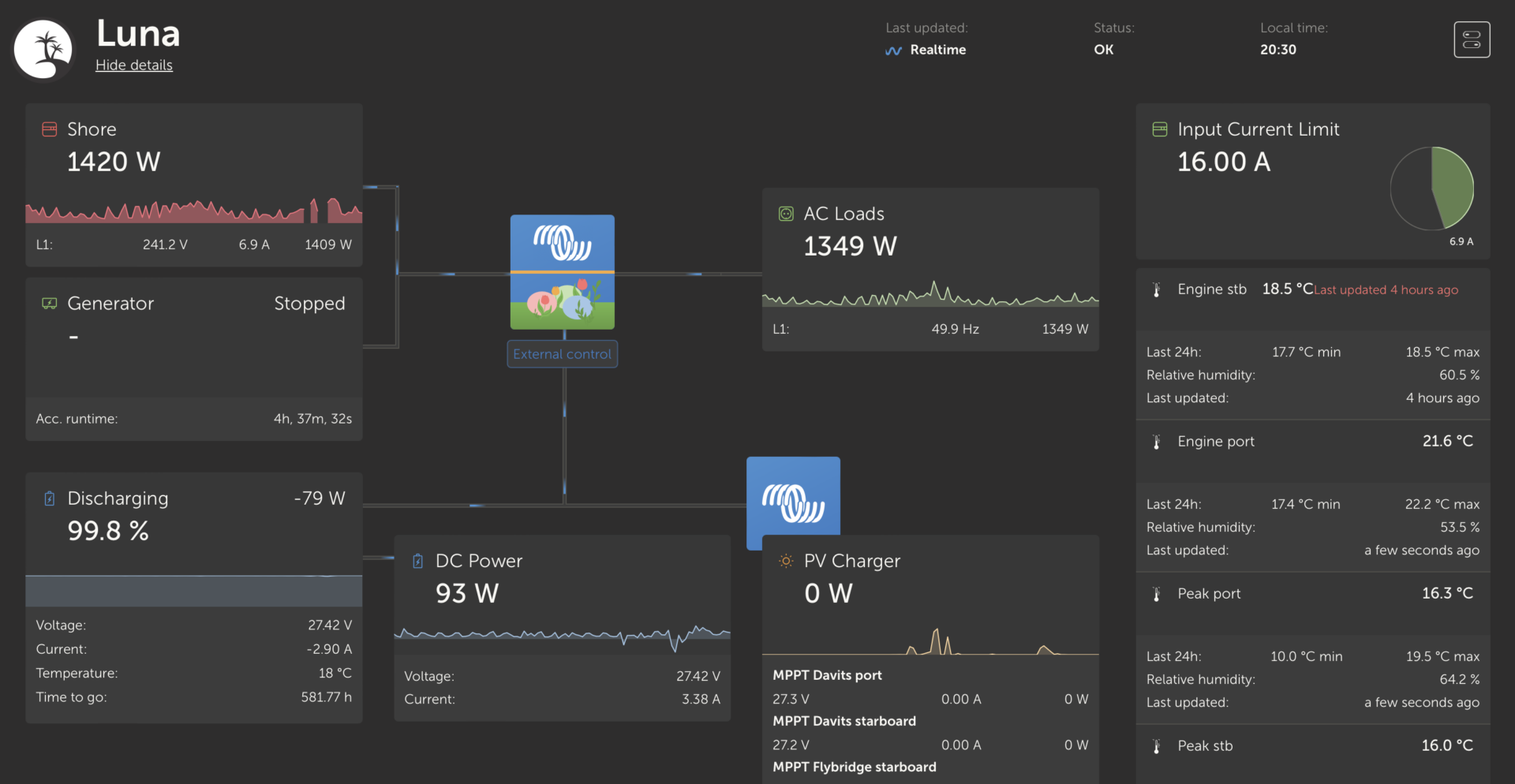Click the inverter image above External control

click(562, 272)
